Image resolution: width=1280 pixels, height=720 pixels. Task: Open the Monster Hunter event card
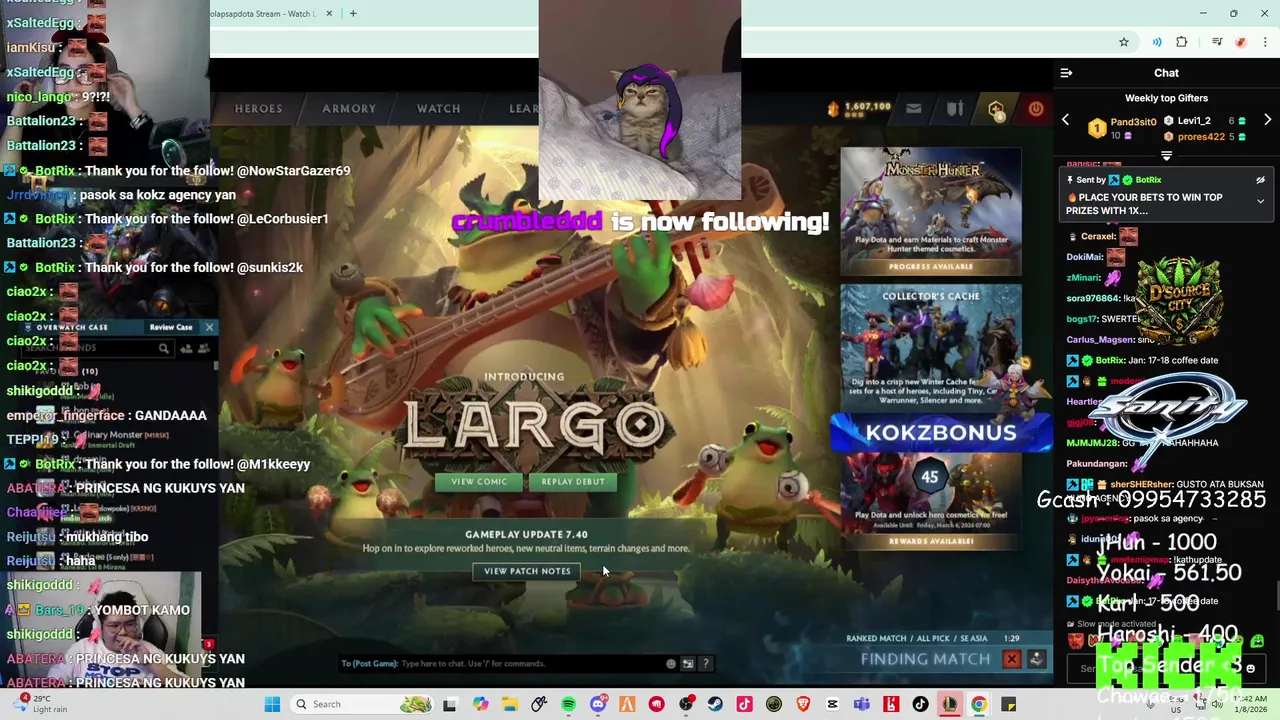pyautogui.click(x=931, y=211)
